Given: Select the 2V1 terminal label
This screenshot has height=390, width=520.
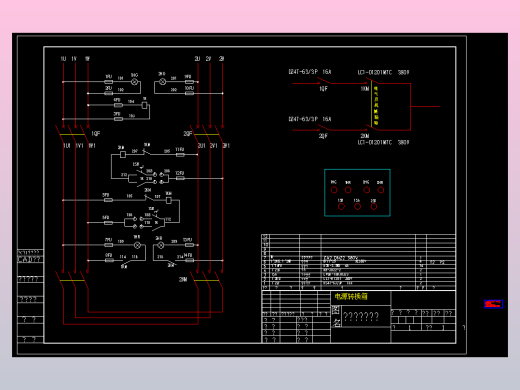Looking at the screenshot, I should point(214,146).
